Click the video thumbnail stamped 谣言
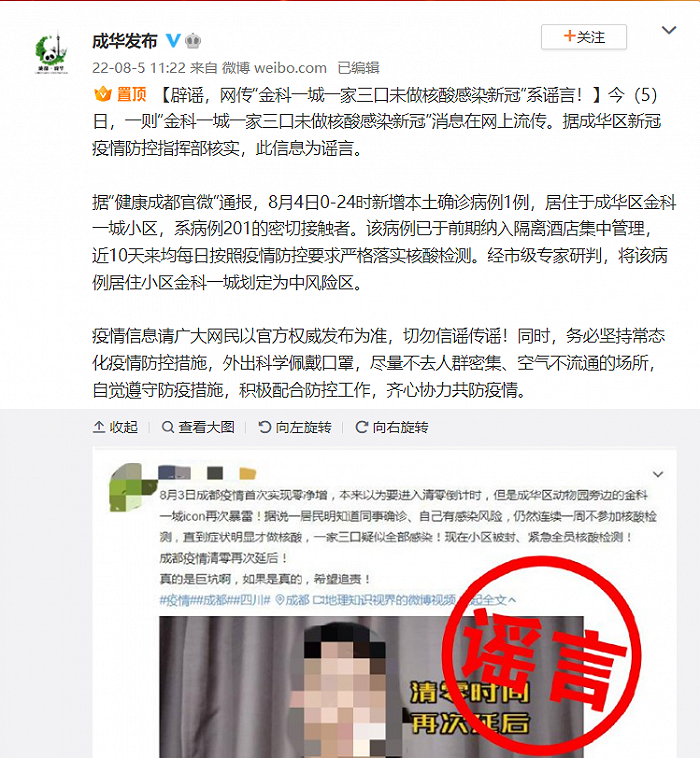The image size is (700, 758). point(371,686)
